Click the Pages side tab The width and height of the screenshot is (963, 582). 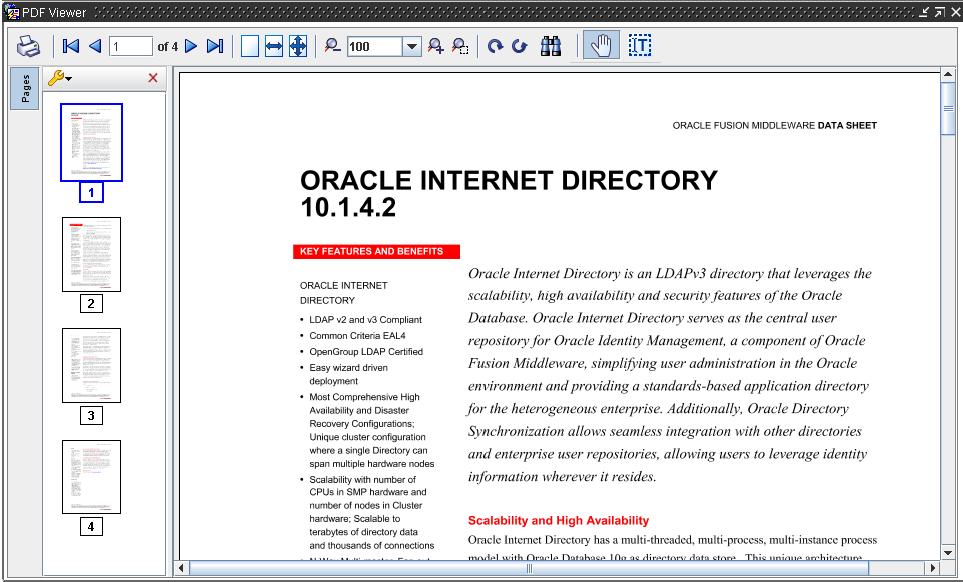click(25, 88)
